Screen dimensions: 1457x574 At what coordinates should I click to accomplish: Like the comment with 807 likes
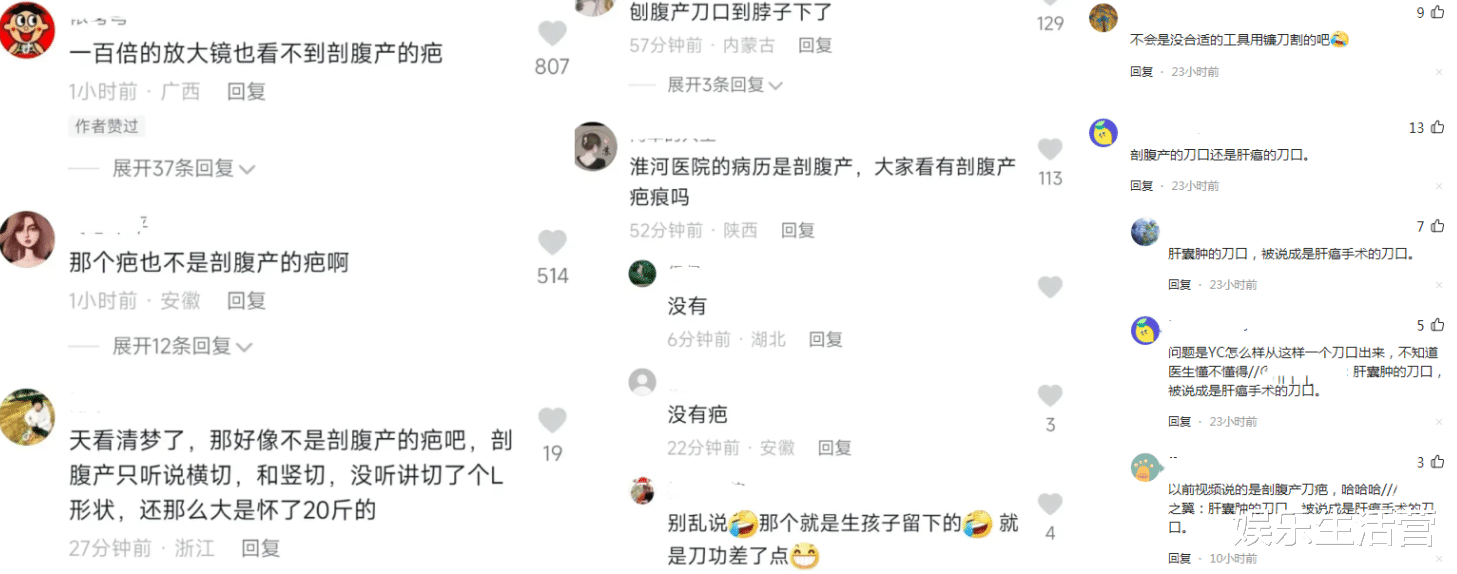(552, 34)
